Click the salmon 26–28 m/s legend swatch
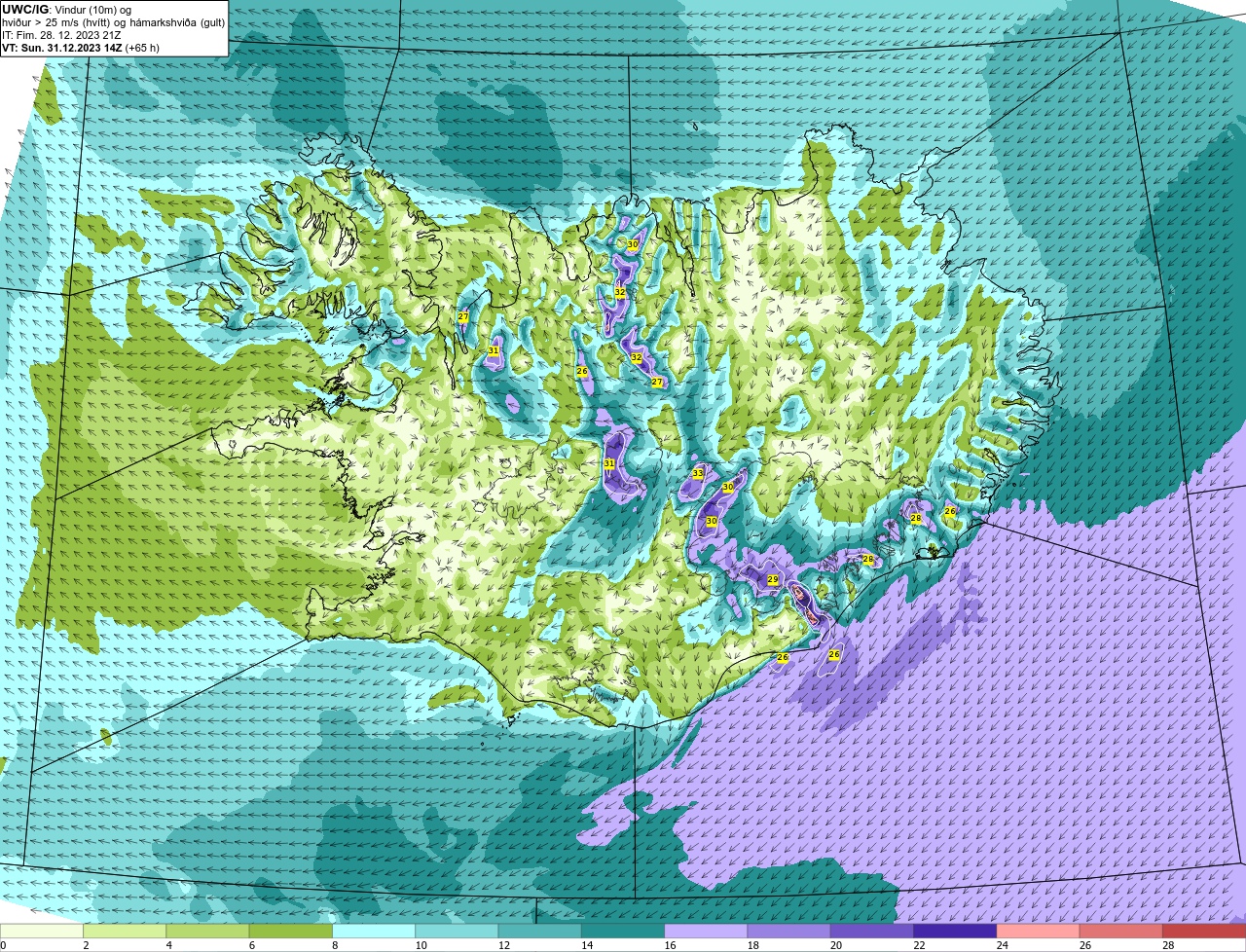The width and height of the screenshot is (1246, 952). [1121, 932]
